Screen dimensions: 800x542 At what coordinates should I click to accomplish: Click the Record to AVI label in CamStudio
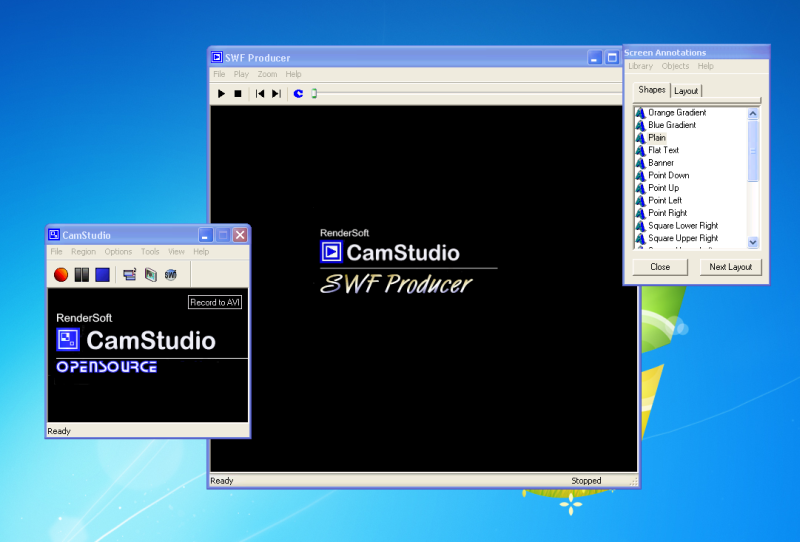pos(215,302)
